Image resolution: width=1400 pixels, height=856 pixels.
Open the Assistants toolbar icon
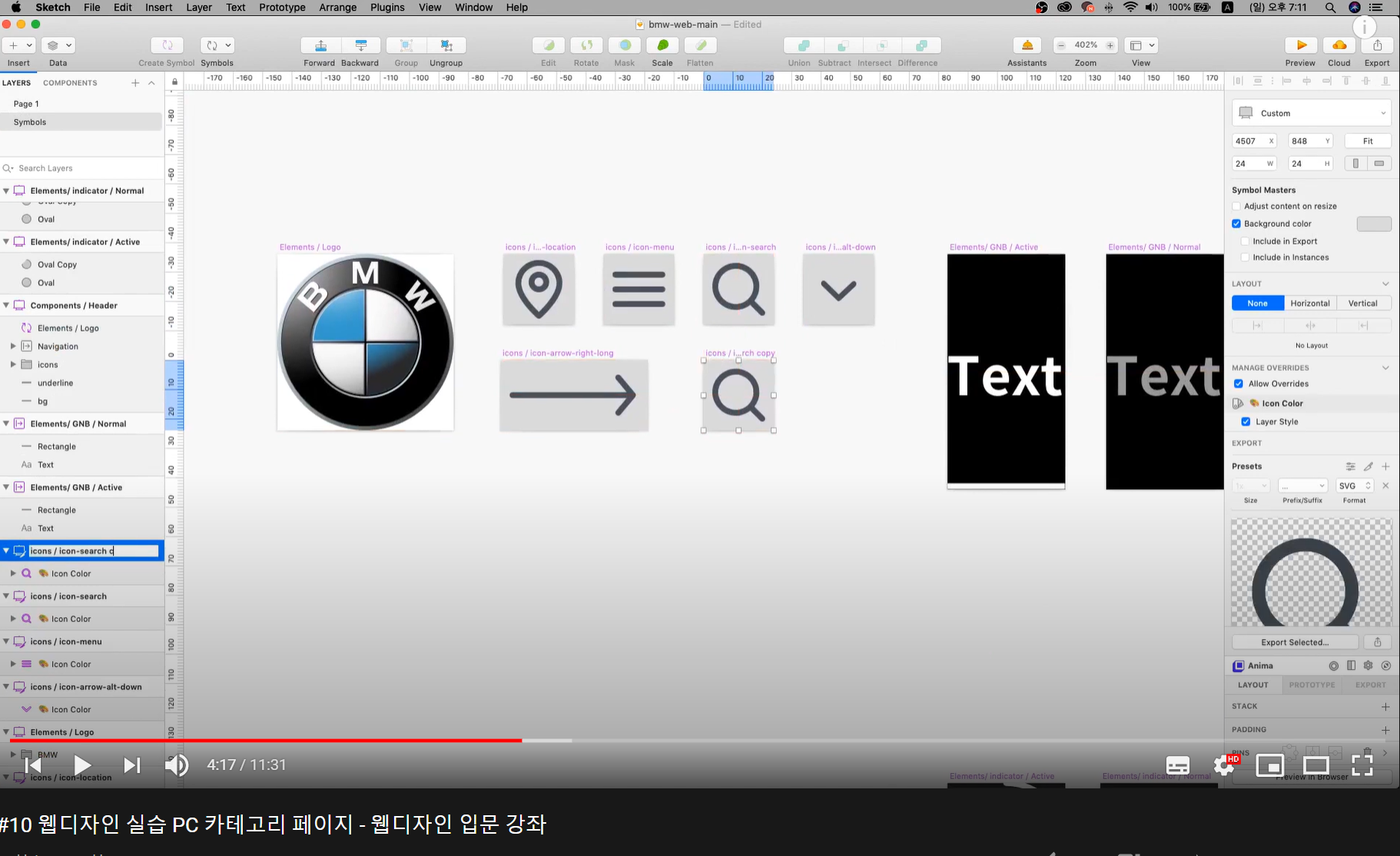point(1027,45)
